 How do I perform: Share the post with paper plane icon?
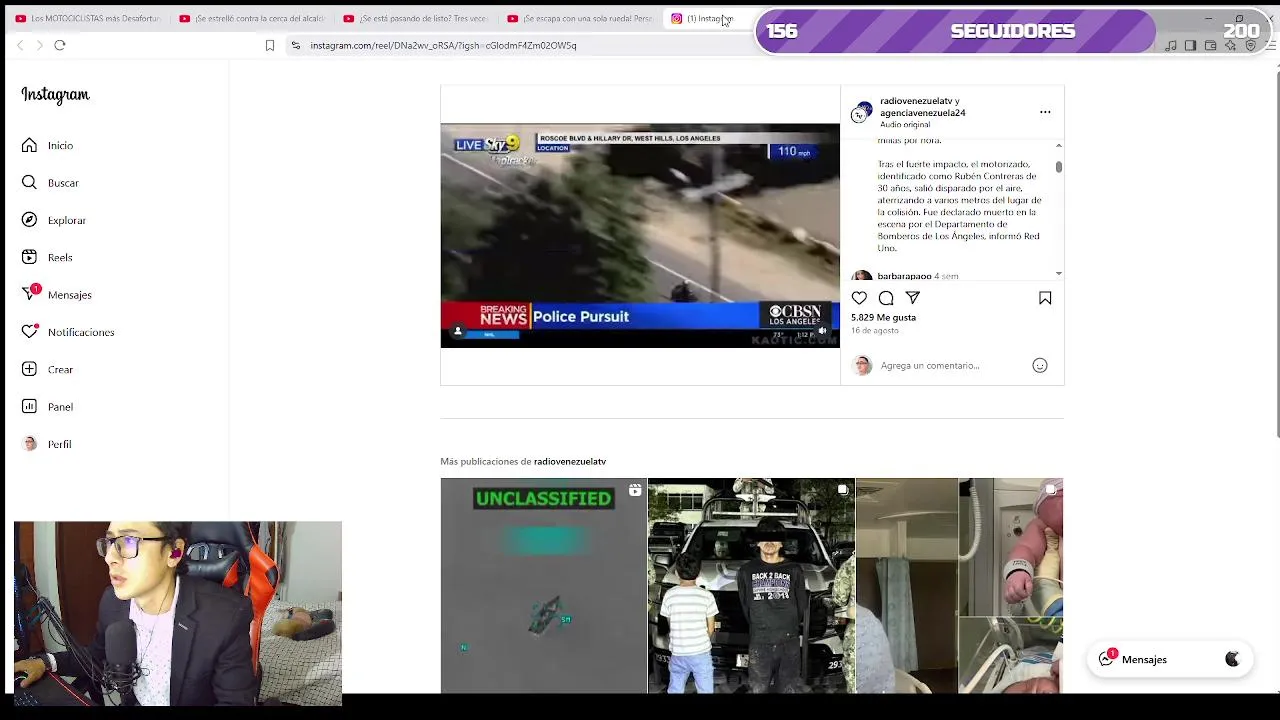tap(912, 298)
